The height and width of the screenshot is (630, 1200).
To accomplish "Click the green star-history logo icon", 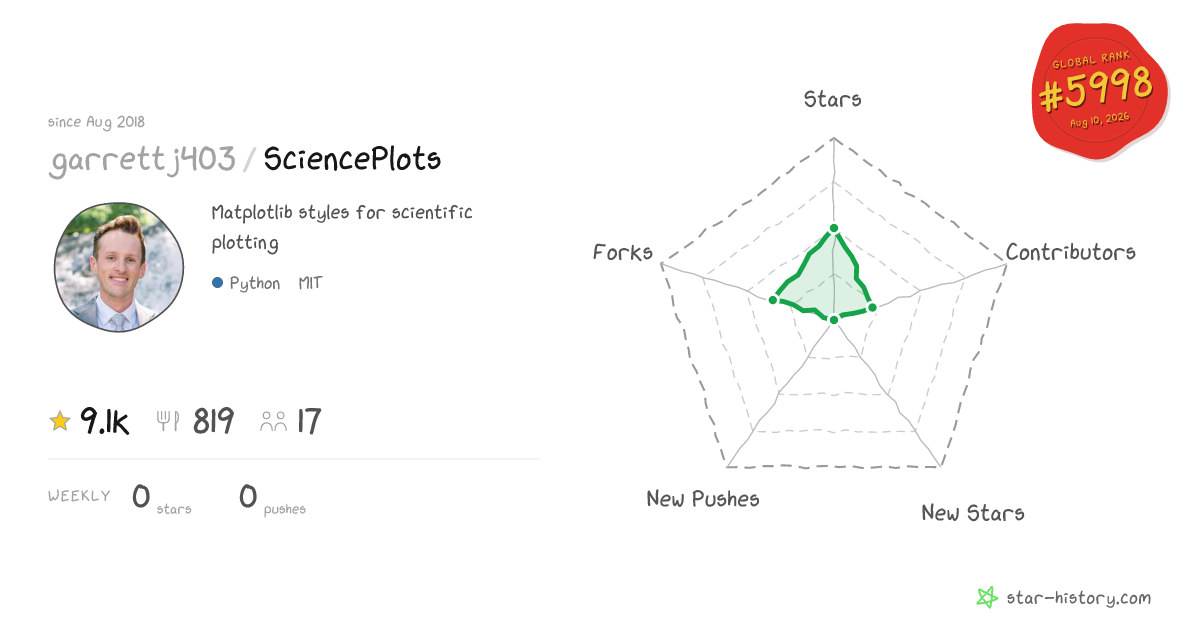I will click(987, 598).
